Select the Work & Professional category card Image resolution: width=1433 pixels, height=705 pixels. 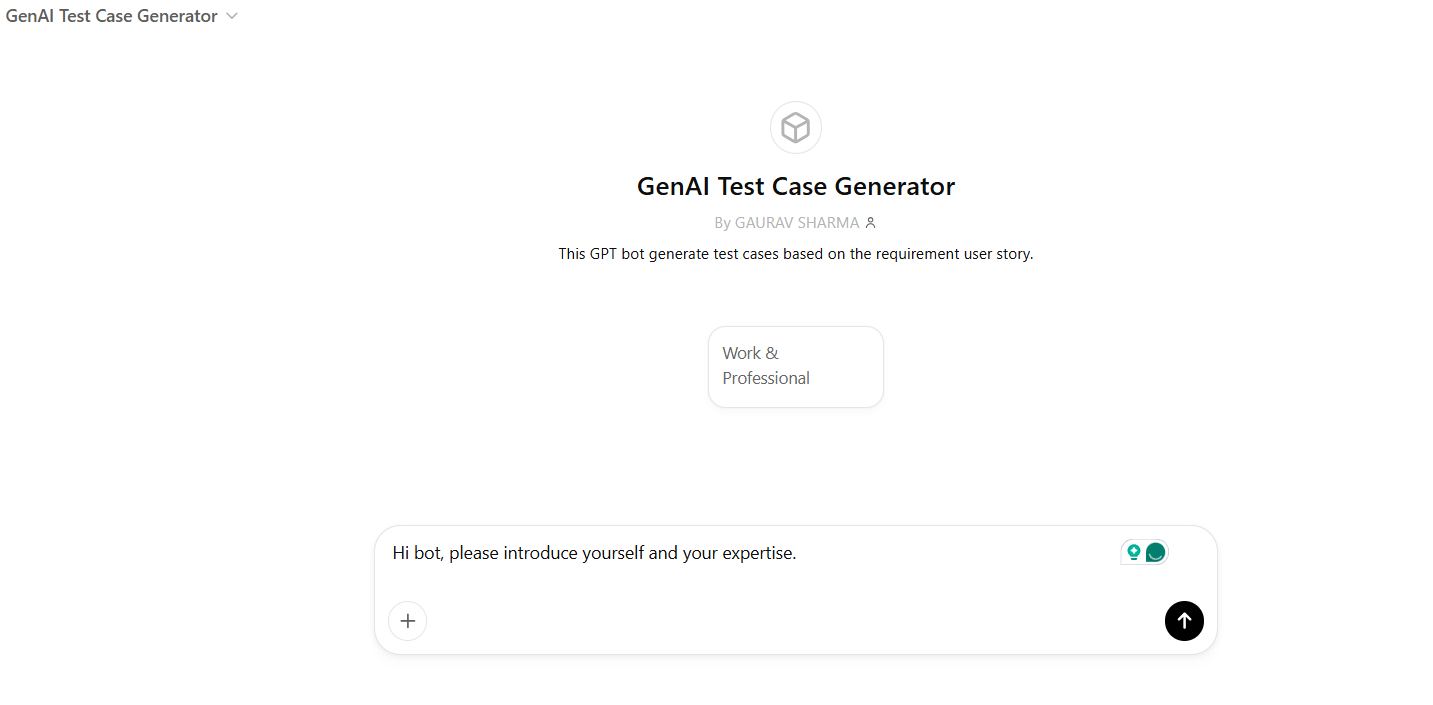click(x=795, y=366)
